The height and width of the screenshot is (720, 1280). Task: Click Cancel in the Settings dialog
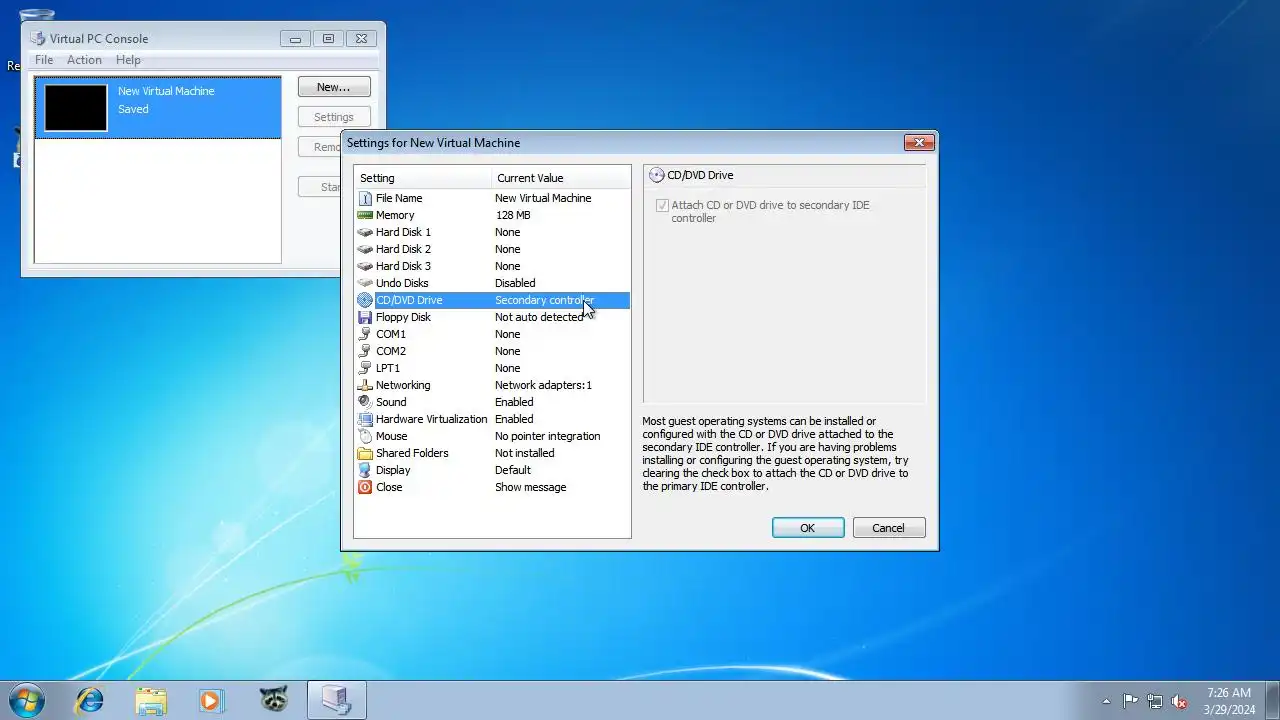coord(889,528)
